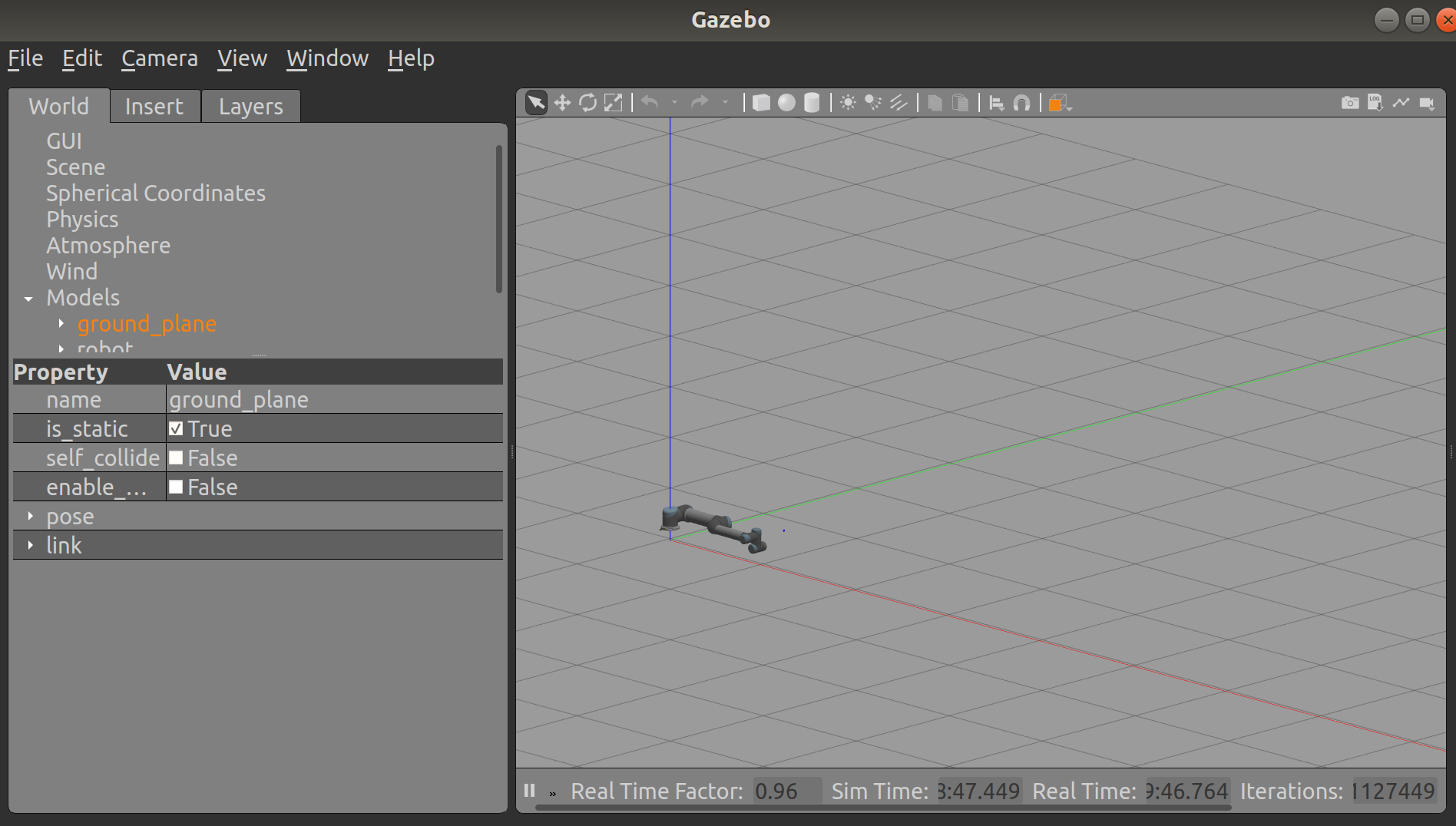Activate the align tool
Screen dimensions: 1456x826
(997, 103)
